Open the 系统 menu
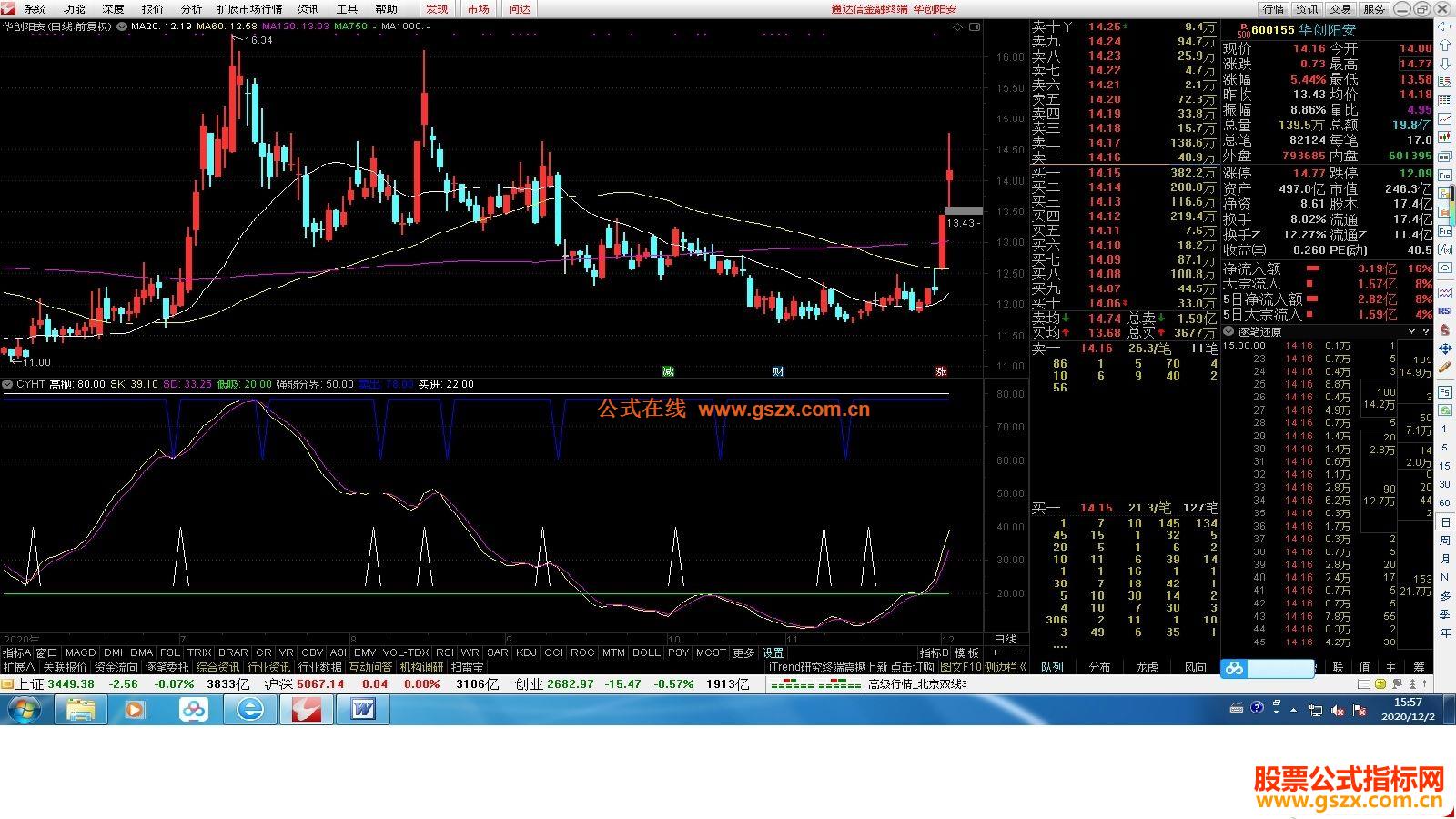 pos(35,9)
